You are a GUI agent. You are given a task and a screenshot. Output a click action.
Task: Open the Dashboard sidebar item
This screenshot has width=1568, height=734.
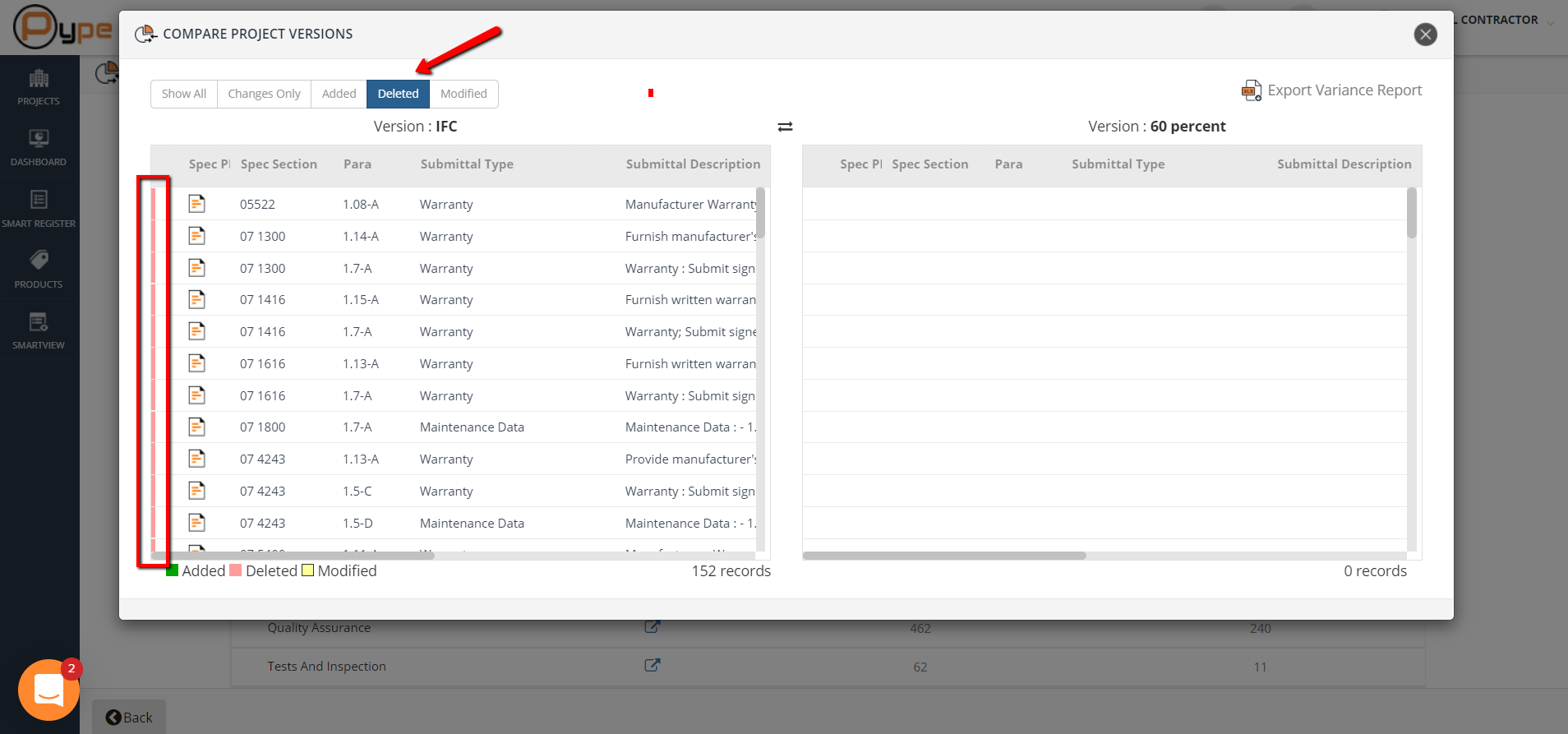point(39,148)
